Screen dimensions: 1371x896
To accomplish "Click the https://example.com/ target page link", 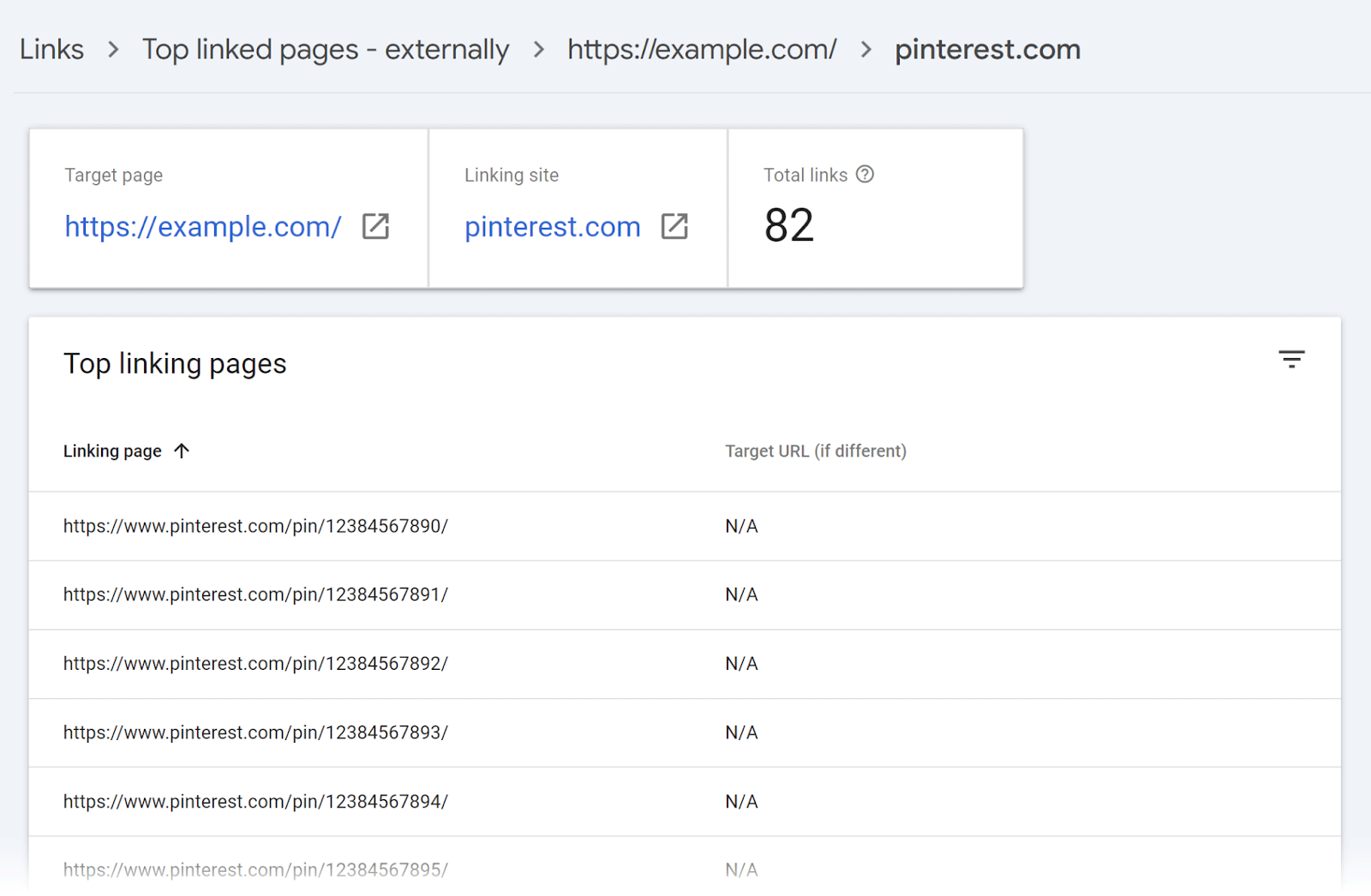I will coord(203,226).
